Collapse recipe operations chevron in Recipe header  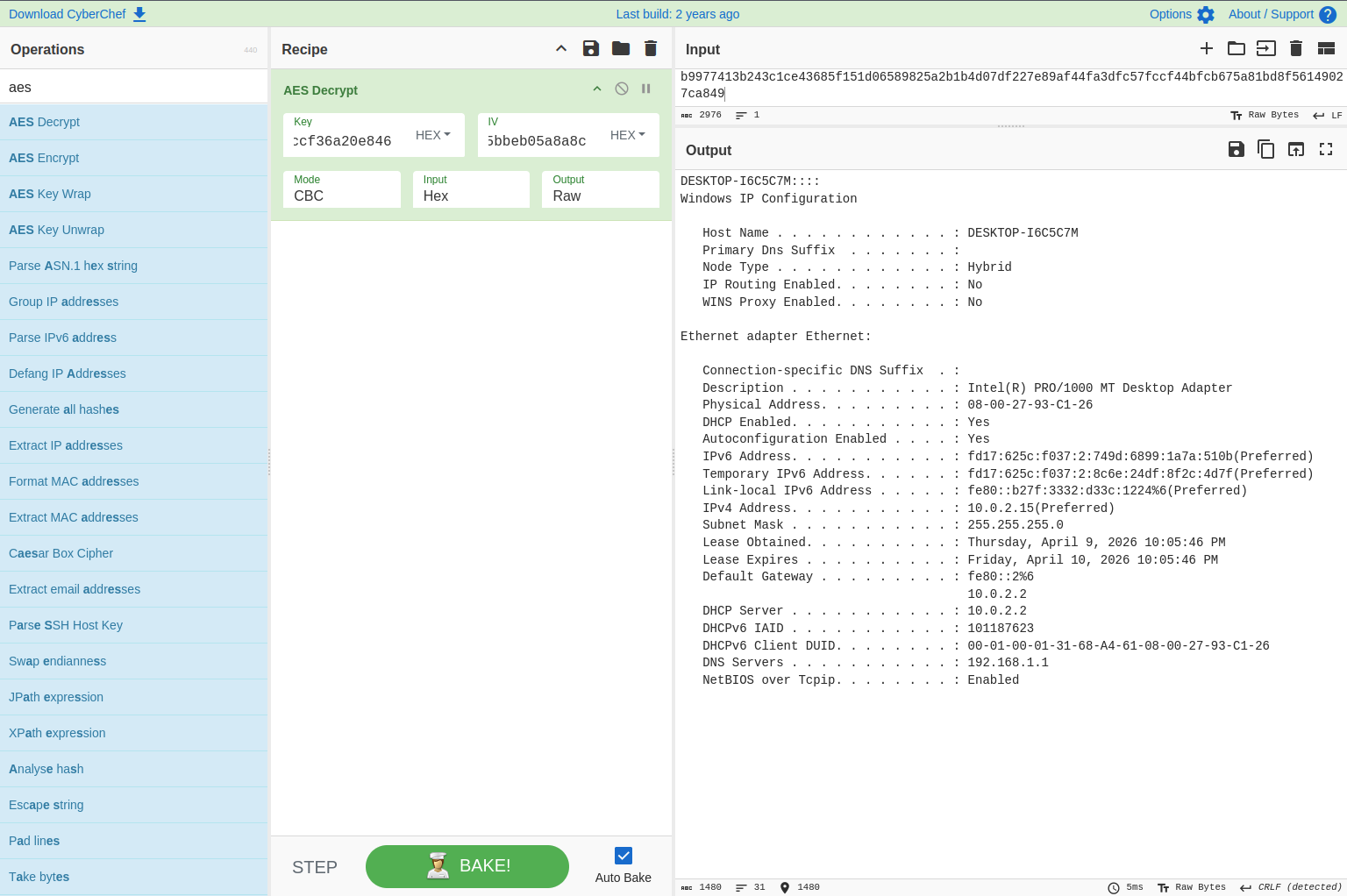561,48
